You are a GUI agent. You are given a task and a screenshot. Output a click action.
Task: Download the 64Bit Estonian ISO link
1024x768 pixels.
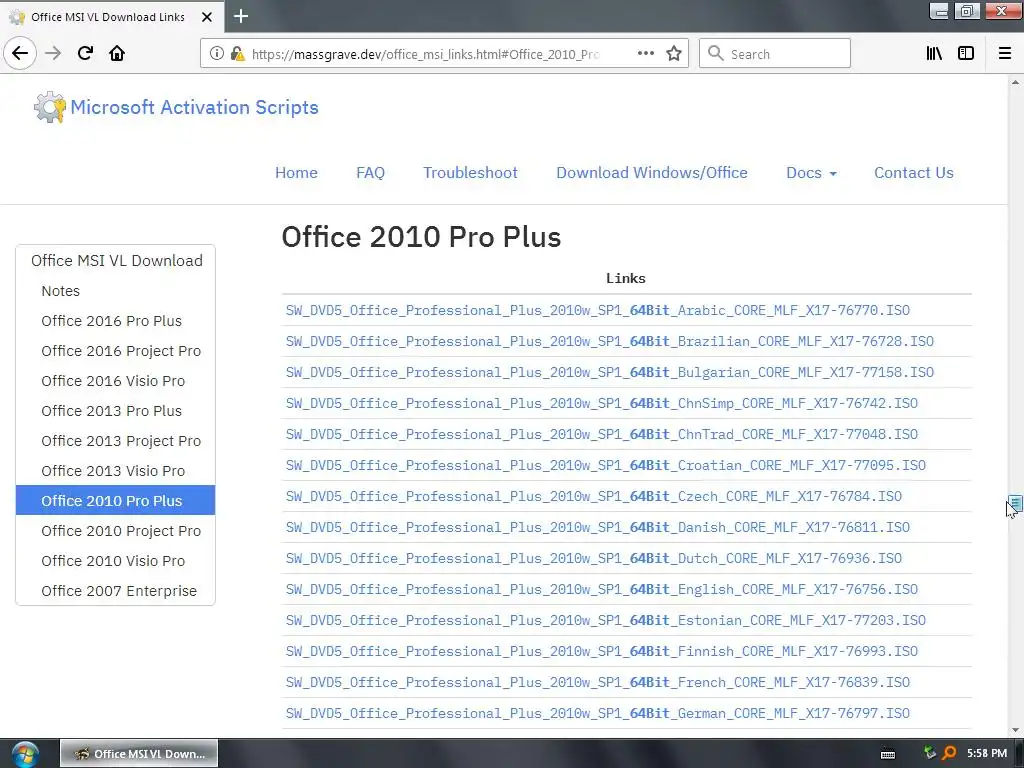click(x=605, y=620)
